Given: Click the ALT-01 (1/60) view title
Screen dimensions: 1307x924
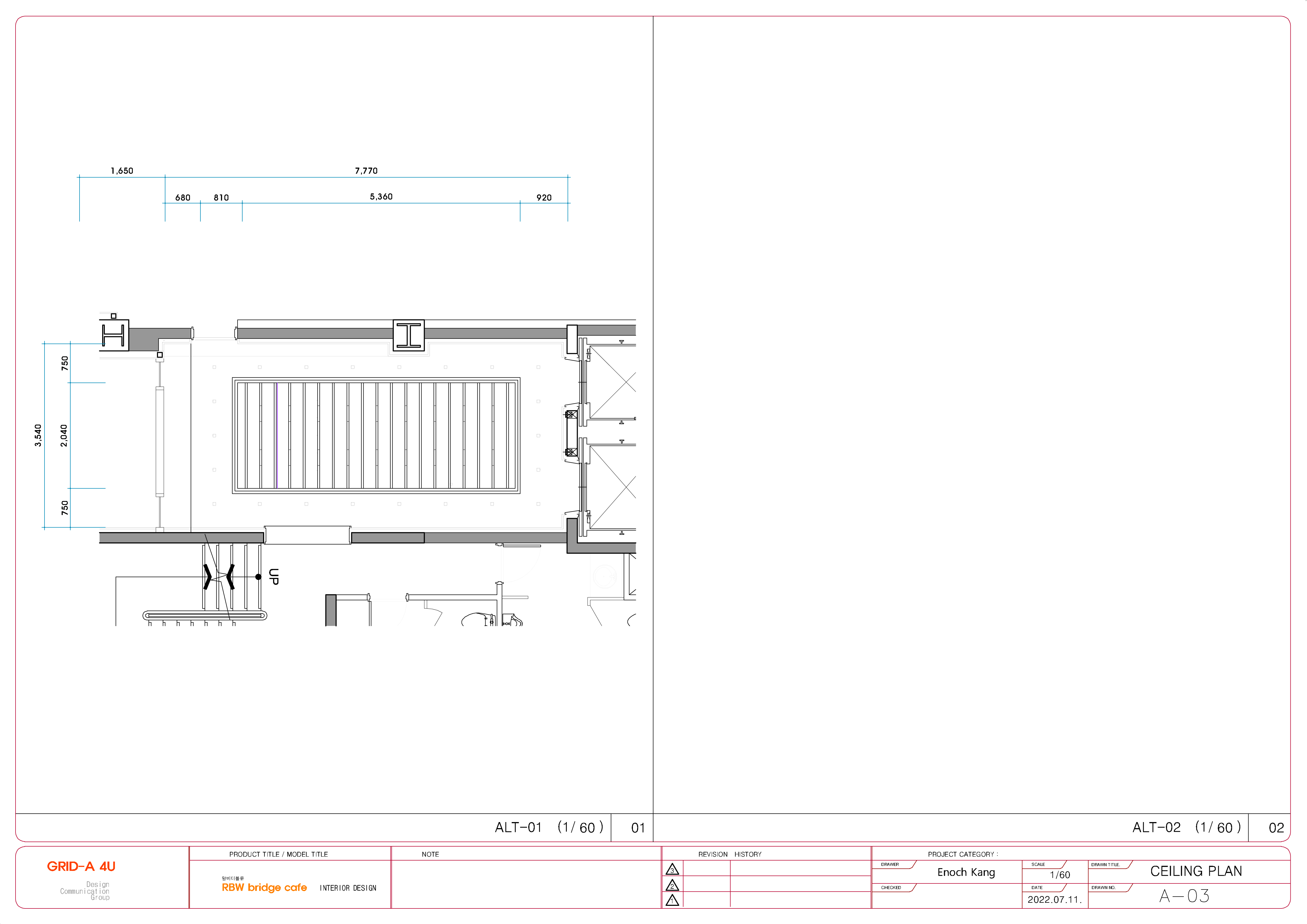Looking at the screenshot, I should point(549,827).
